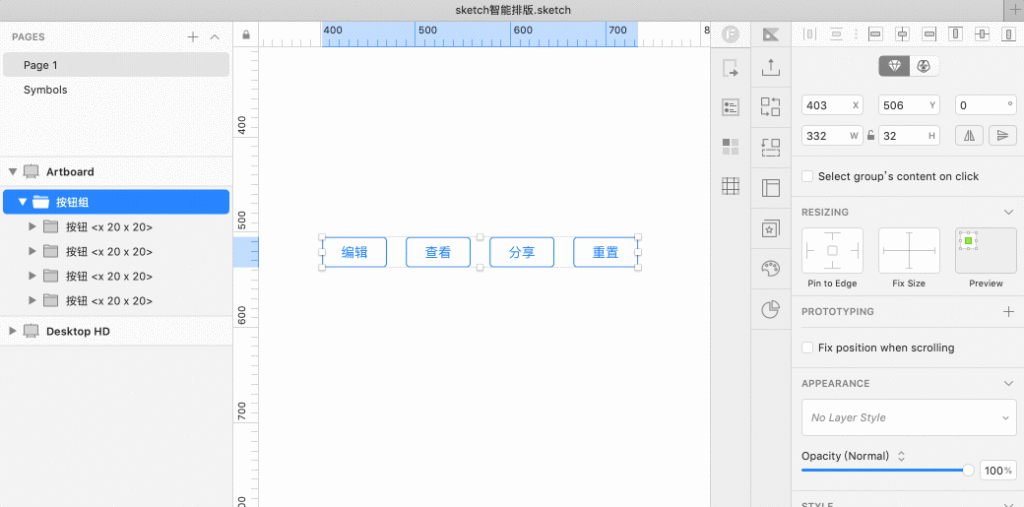The height and width of the screenshot is (507, 1024).
Task: Align layers to horizontal center
Action: click(902, 34)
